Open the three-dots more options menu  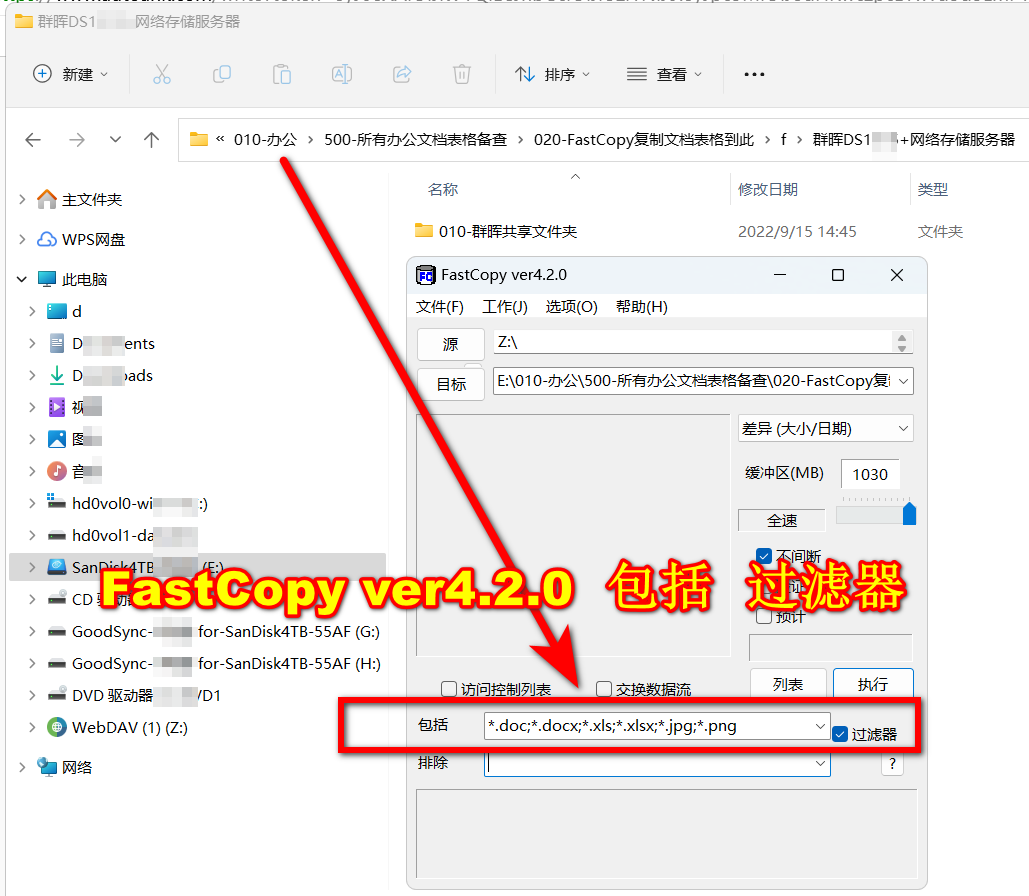pyautogui.click(x=754, y=74)
